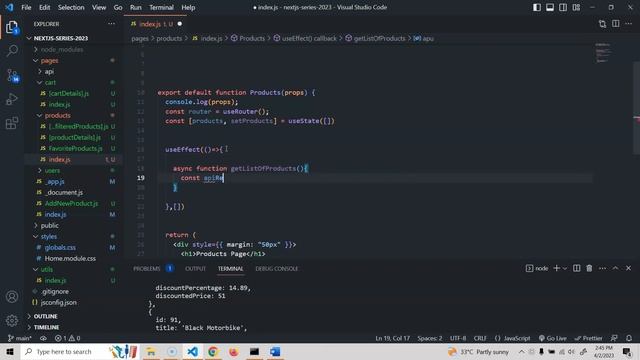The width and height of the screenshot is (640, 360).
Task: Open the Extensions view
Action: (x=12, y=123)
